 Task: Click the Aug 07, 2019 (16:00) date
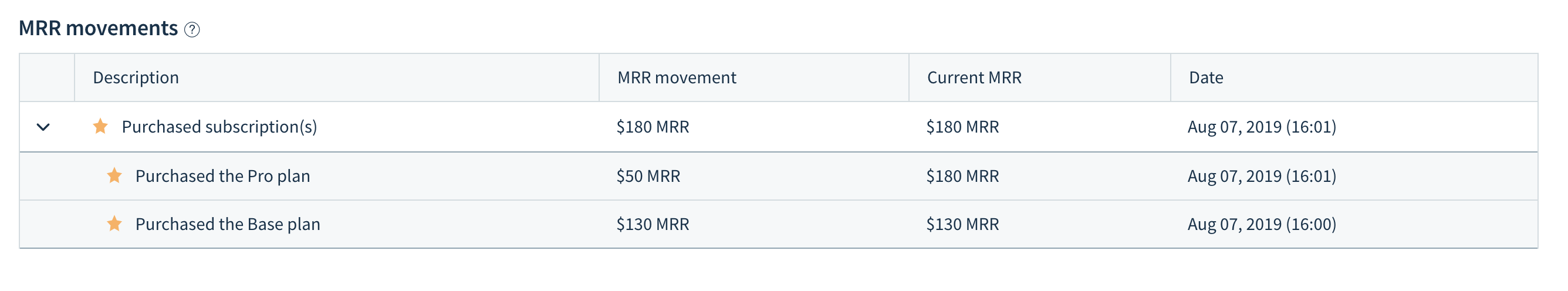pyautogui.click(x=1262, y=224)
